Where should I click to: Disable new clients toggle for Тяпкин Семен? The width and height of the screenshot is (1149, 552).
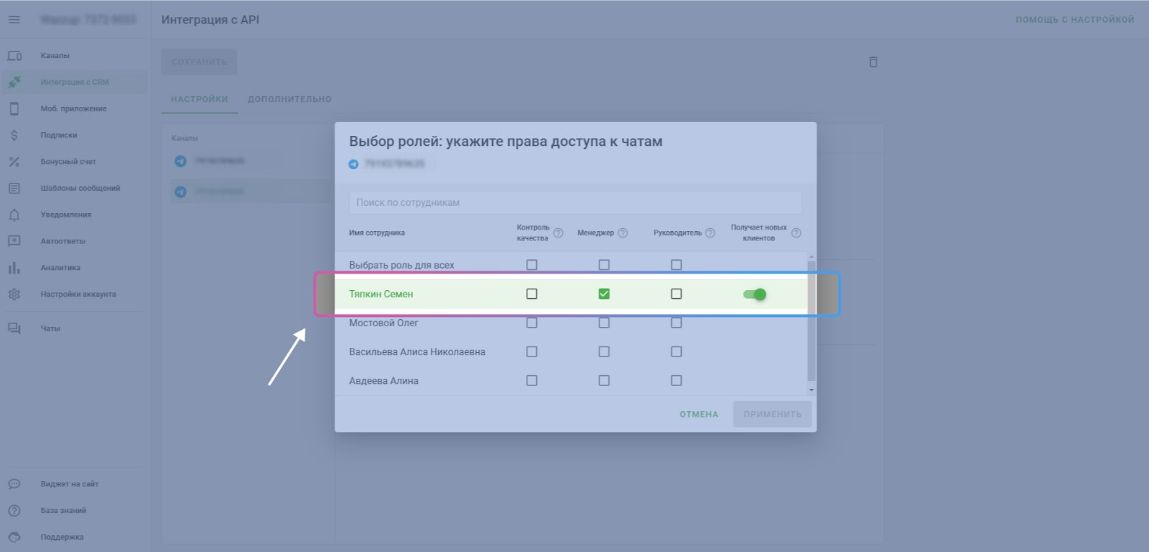click(x=755, y=294)
